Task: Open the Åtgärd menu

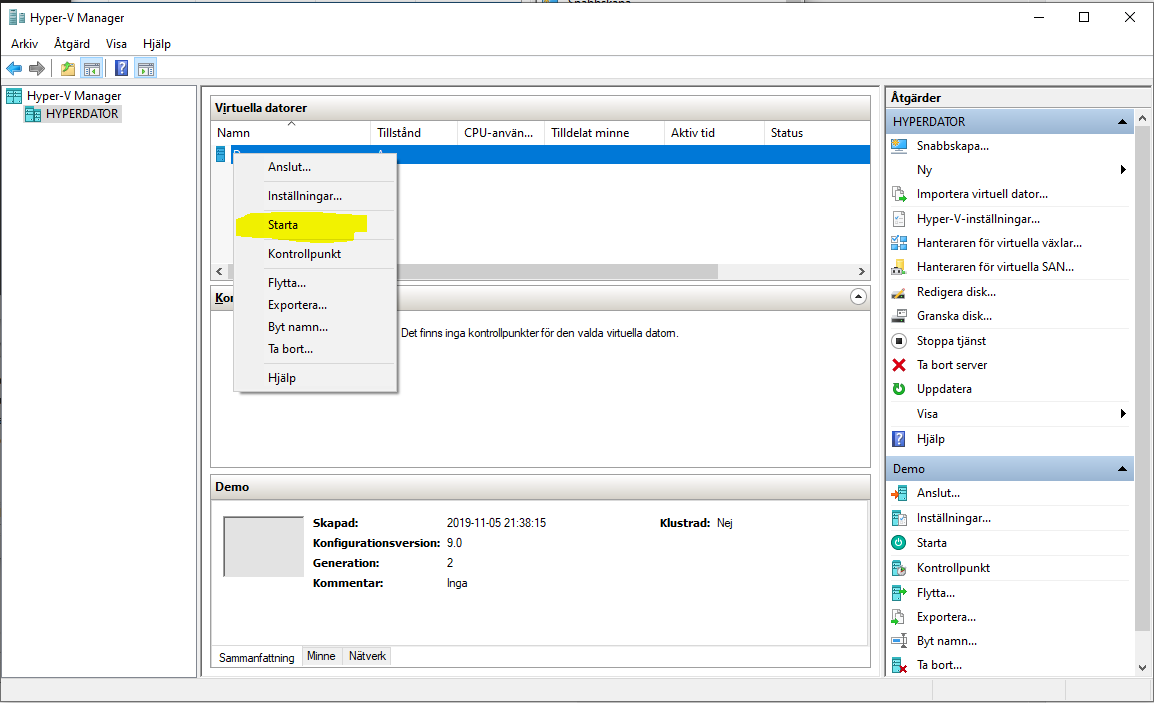Action: click(x=72, y=44)
